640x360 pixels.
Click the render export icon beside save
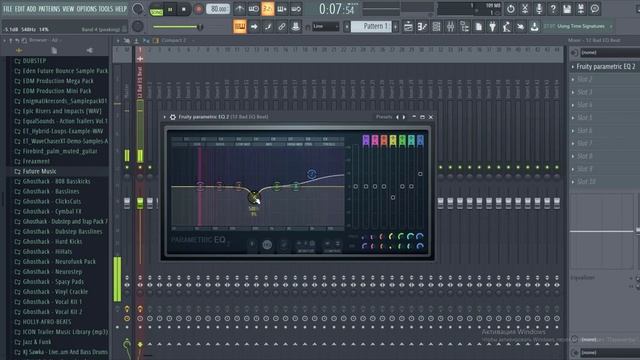581,9
